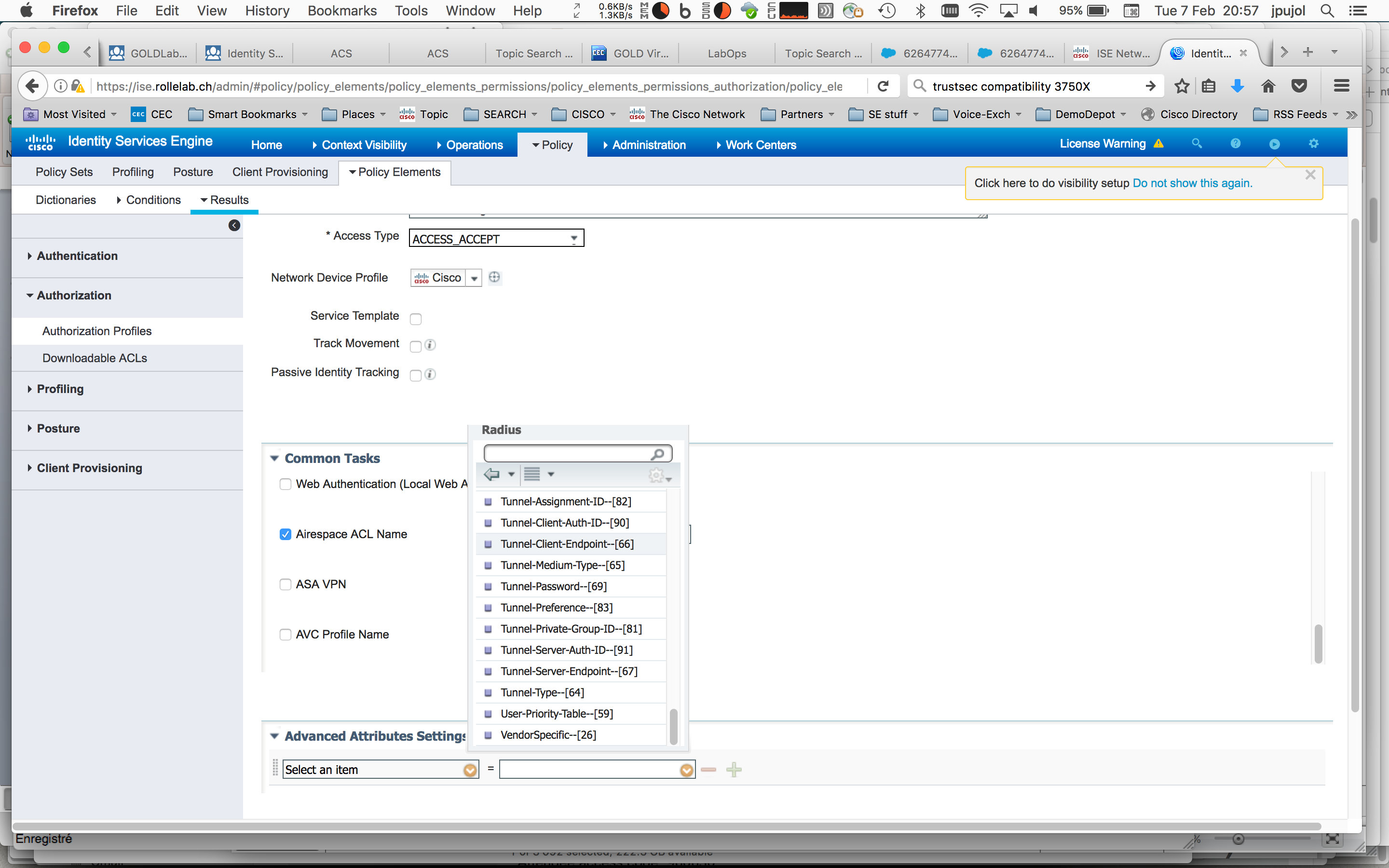Viewport: 1389px width, 868px height.
Task: Click the ISE play/setup circle icon
Action: tap(1274, 144)
